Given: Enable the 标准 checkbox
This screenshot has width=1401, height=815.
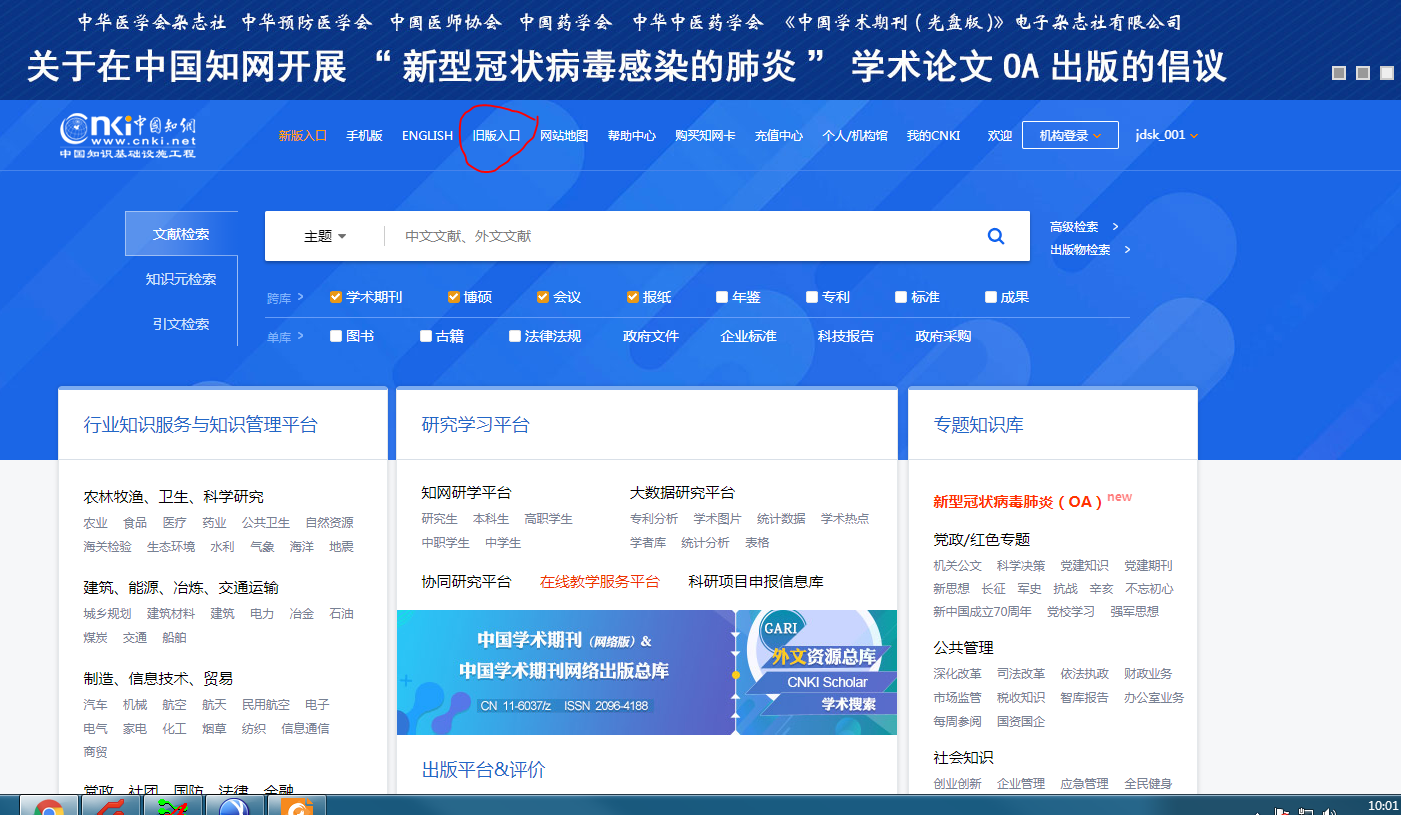Looking at the screenshot, I should click(x=901, y=297).
